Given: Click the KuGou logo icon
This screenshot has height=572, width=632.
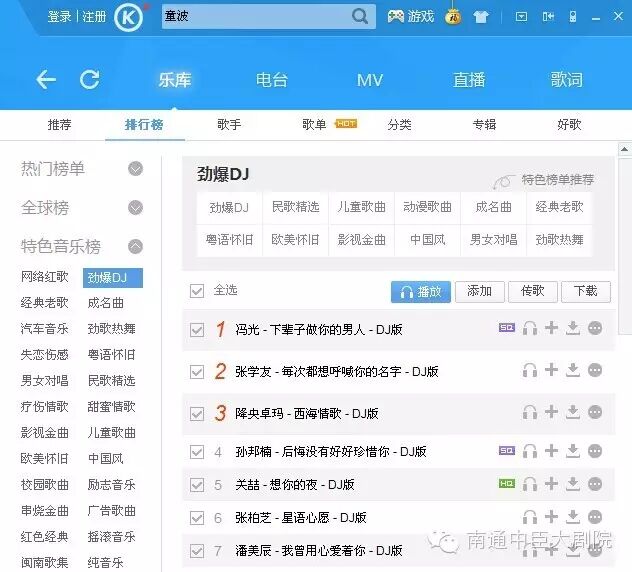Looking at the screenshot, I should coord(128,17).
